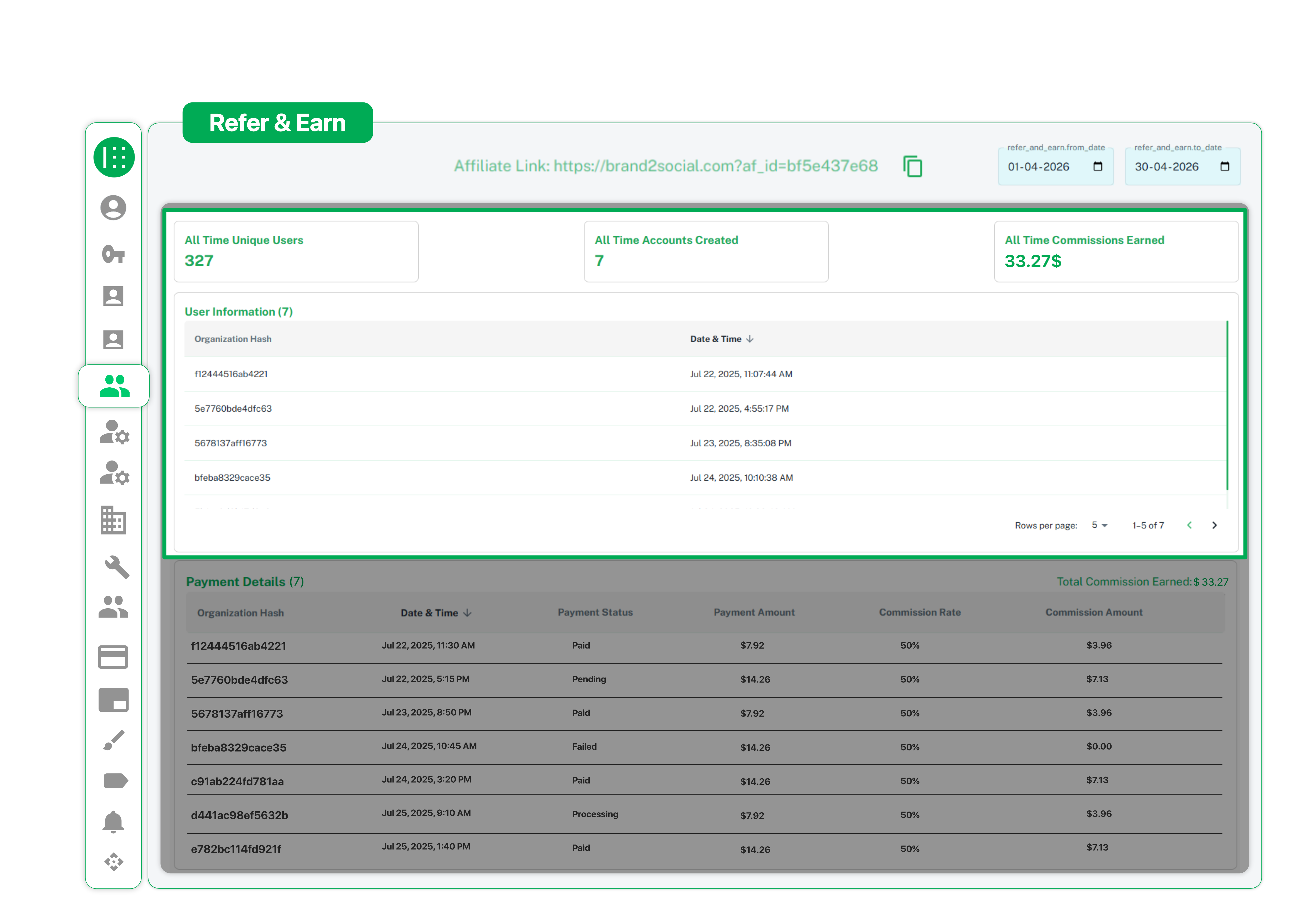Click the user table vertical scrollbar
This screenshot has height=924, width=1307.
1227,405
